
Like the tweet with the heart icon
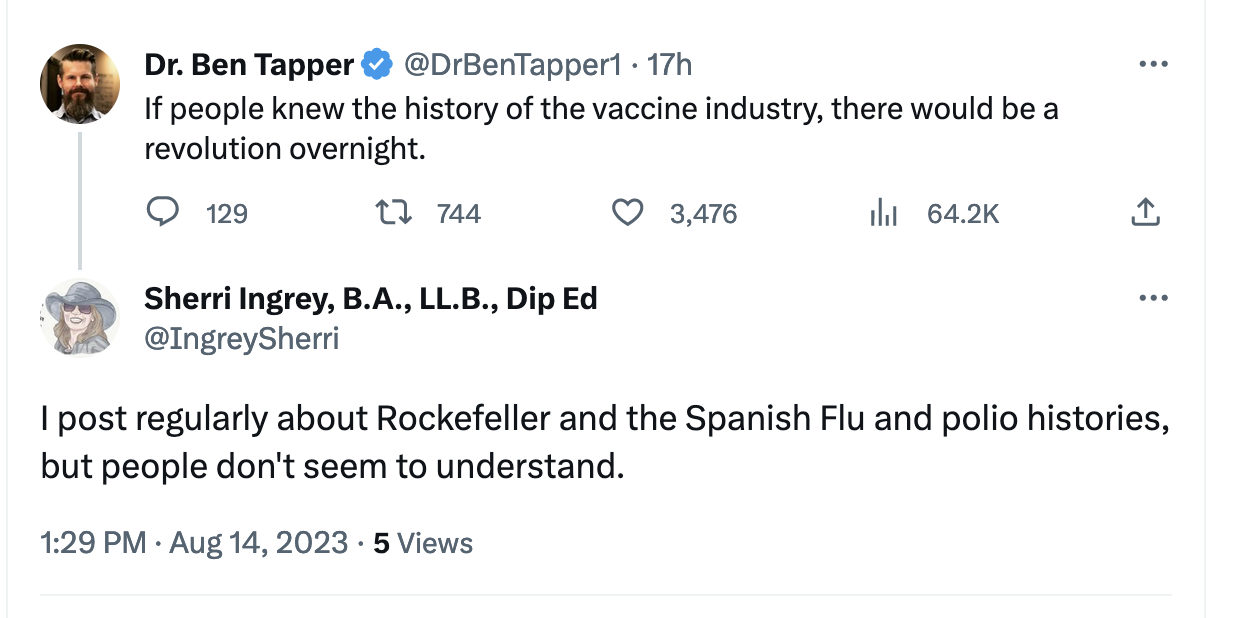(627, 213)
